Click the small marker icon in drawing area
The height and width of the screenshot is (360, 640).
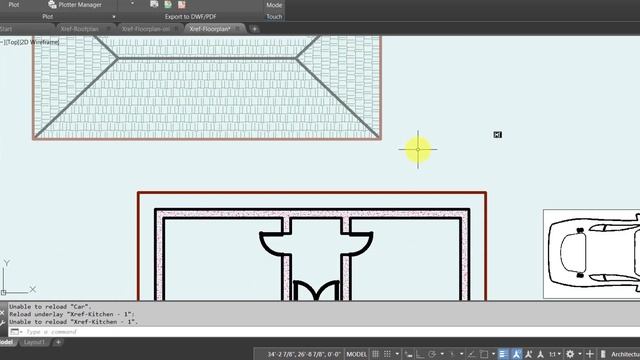pos(497,135)
